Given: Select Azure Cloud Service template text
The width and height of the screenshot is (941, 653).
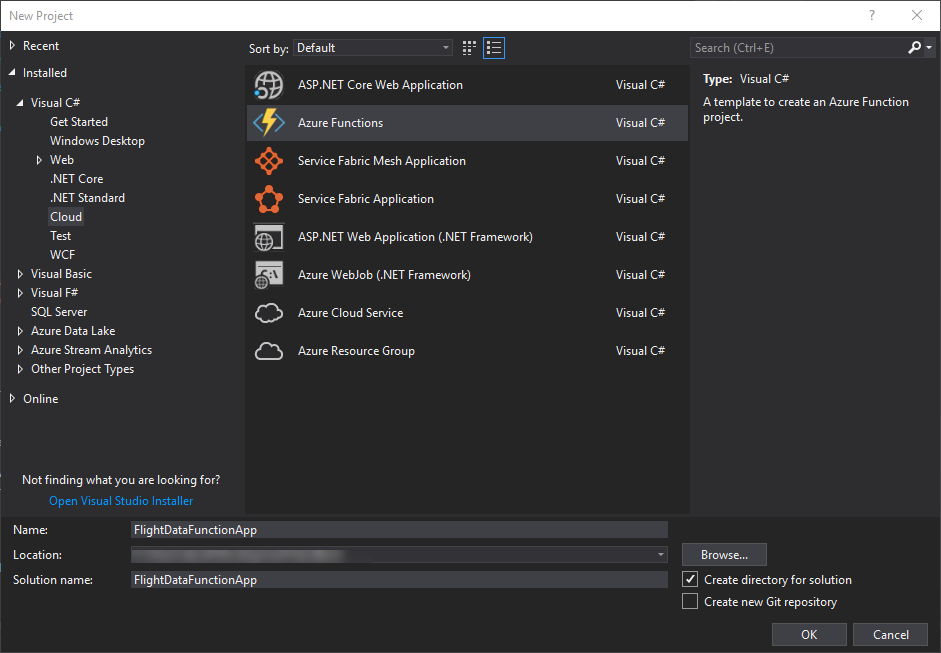Looking at the screenshot, I should (350, 313).
